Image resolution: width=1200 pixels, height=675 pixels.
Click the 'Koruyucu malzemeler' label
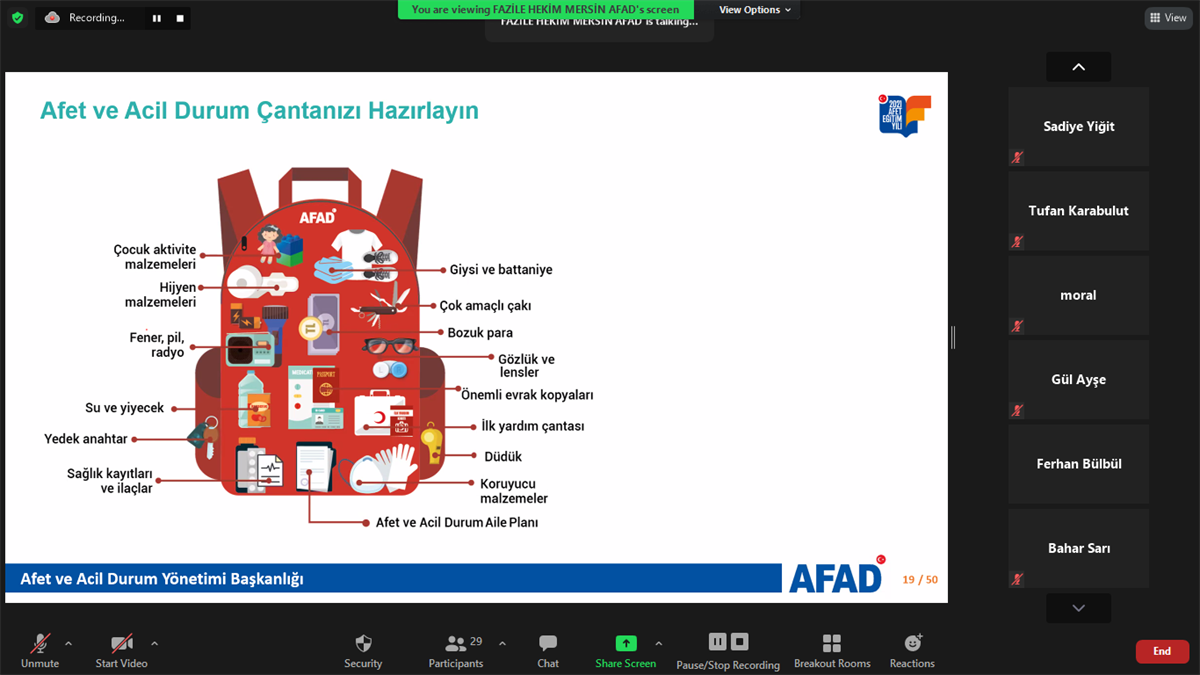click(514, 491)
